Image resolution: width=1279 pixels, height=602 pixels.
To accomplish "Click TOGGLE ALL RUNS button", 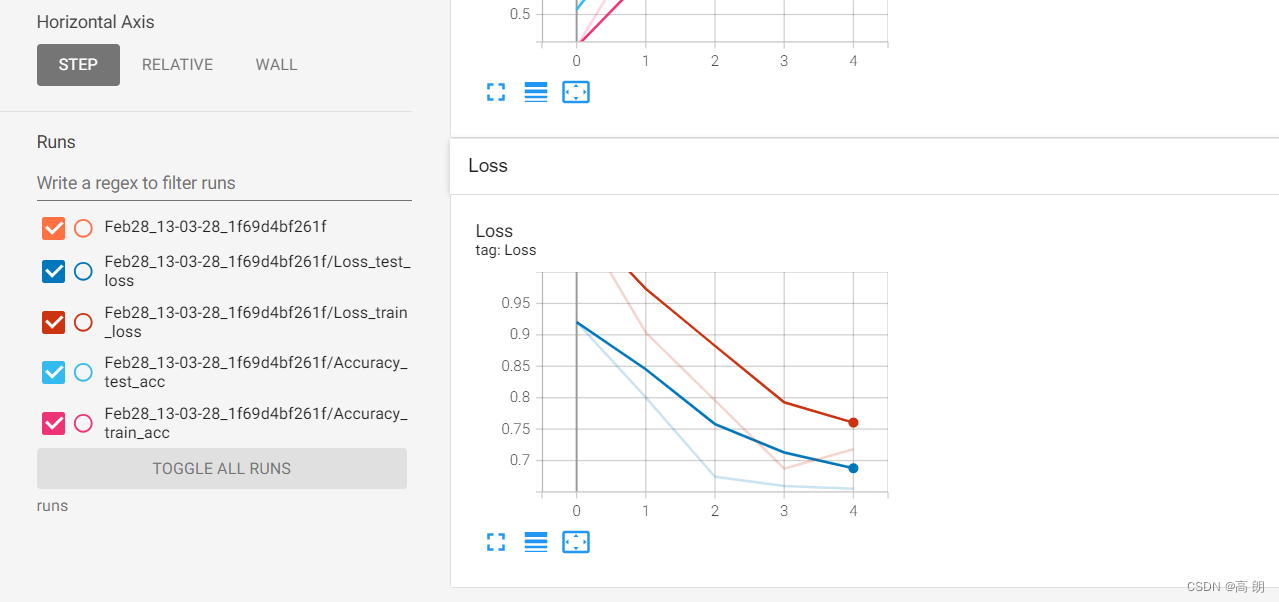I will pyautogui.click(x=221, y=468).
